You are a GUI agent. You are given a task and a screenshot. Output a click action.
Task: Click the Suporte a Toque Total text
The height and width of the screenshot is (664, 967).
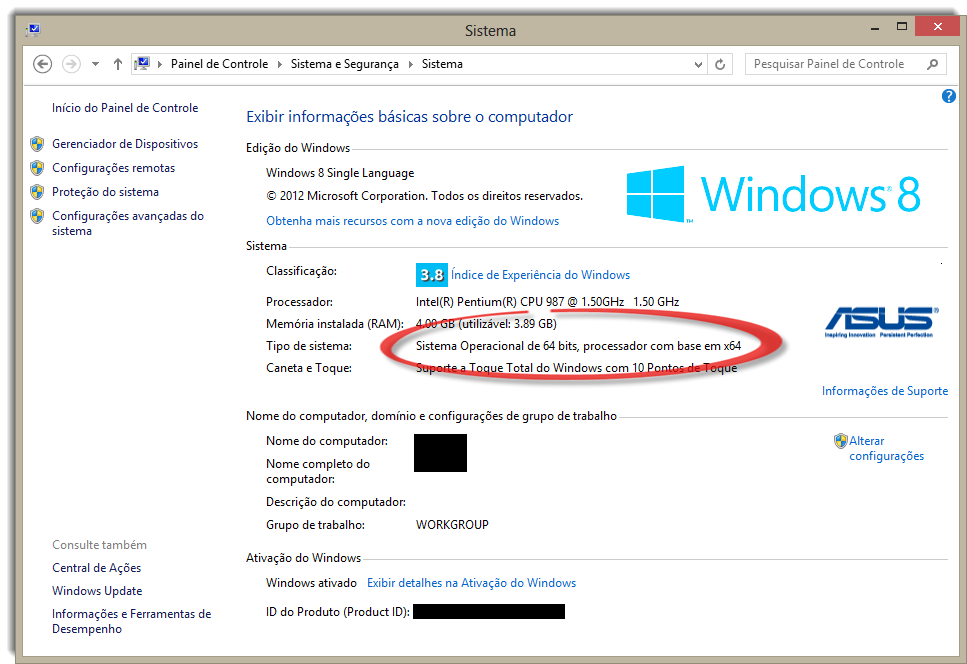point(577,368)
